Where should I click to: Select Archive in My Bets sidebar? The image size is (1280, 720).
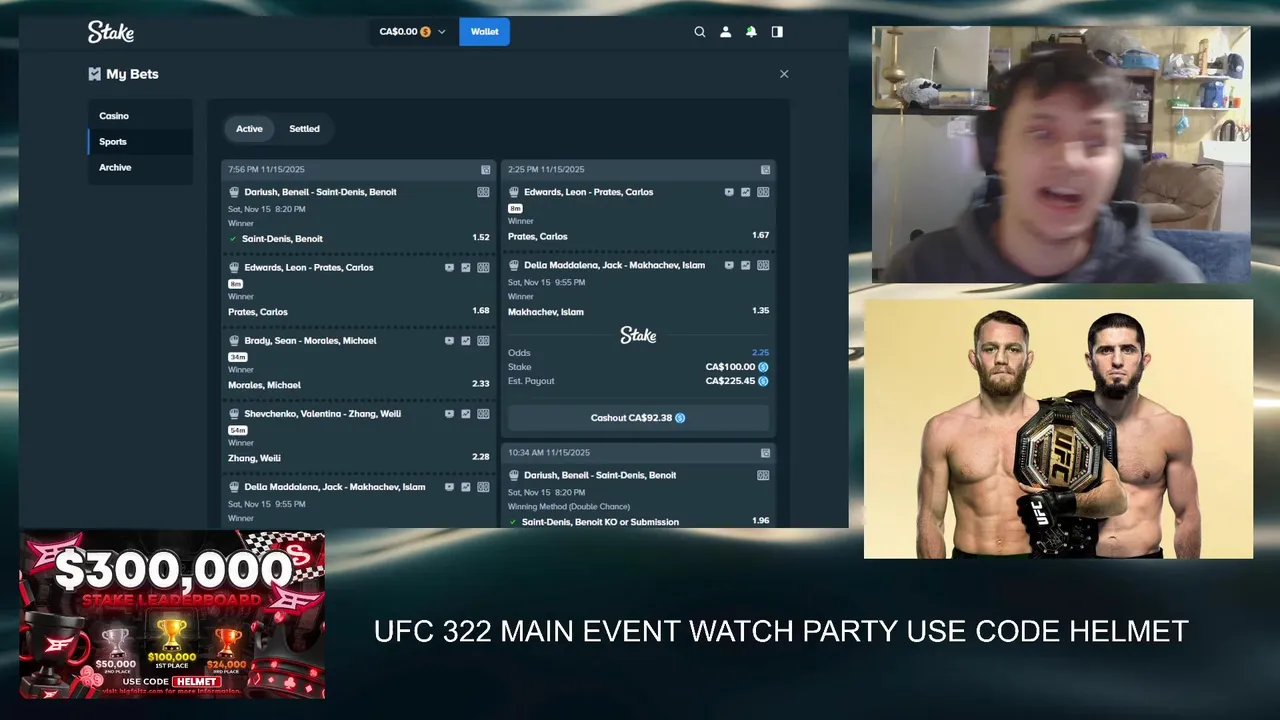pyautogui.click(x=140, y=168)
